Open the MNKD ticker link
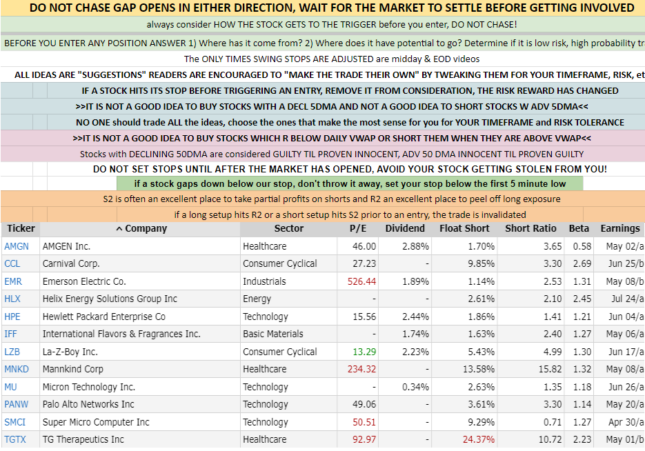This screenshot has width=645, height=451. click(16, 369)
